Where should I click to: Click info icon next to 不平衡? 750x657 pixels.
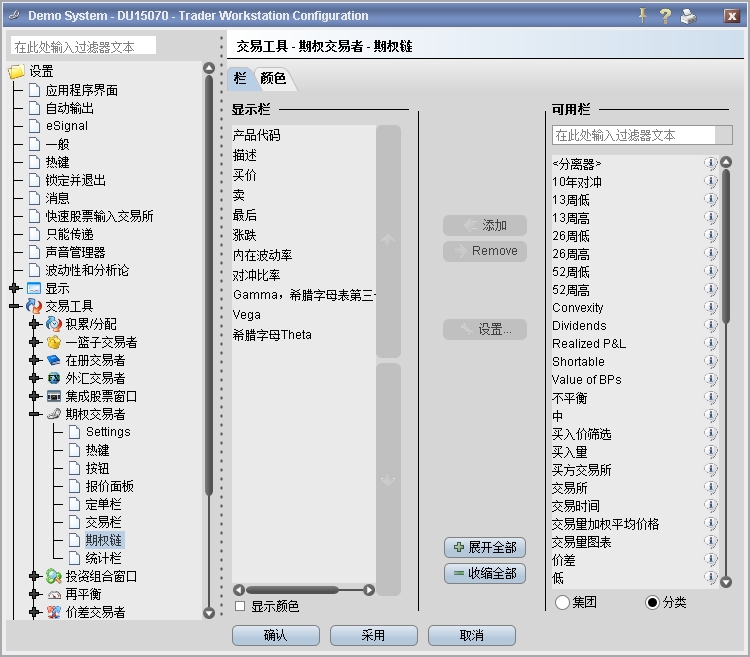(711, 397)
